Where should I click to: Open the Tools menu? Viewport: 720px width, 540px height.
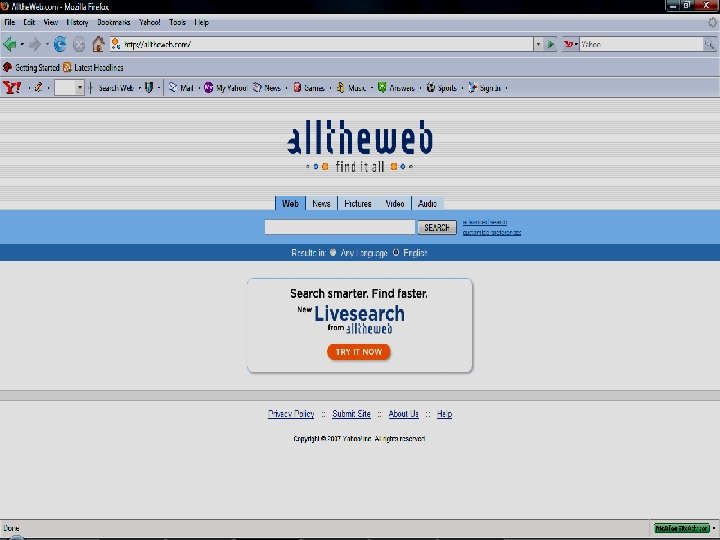[x=177, y=22]
